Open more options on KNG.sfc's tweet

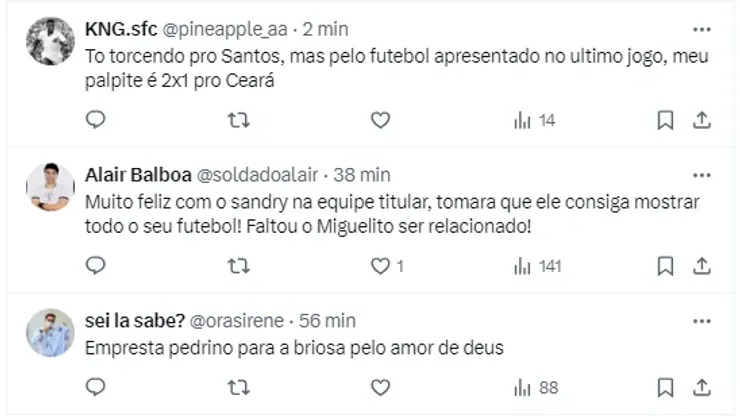tap(701, 29)
